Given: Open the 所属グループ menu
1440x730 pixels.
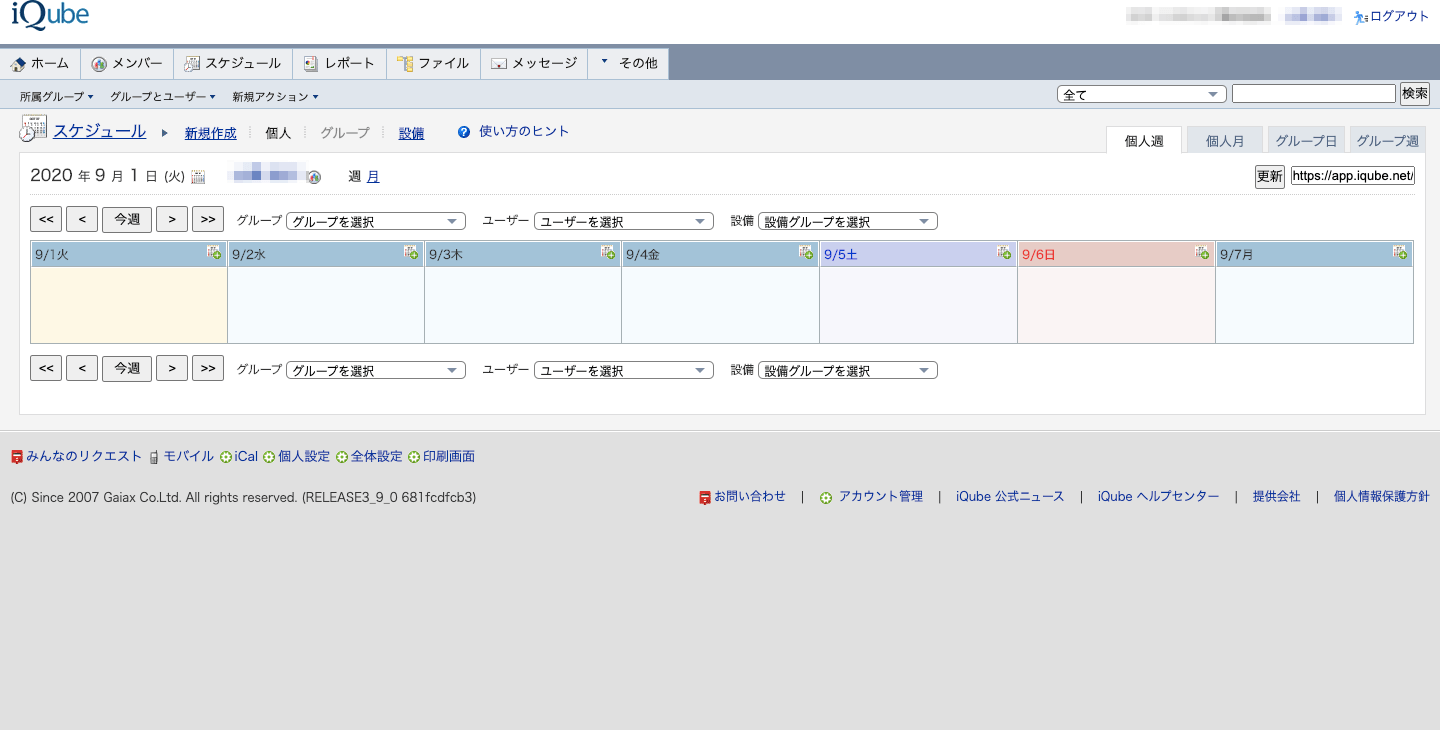Looking at the screenshot, I should click(56, 97).
